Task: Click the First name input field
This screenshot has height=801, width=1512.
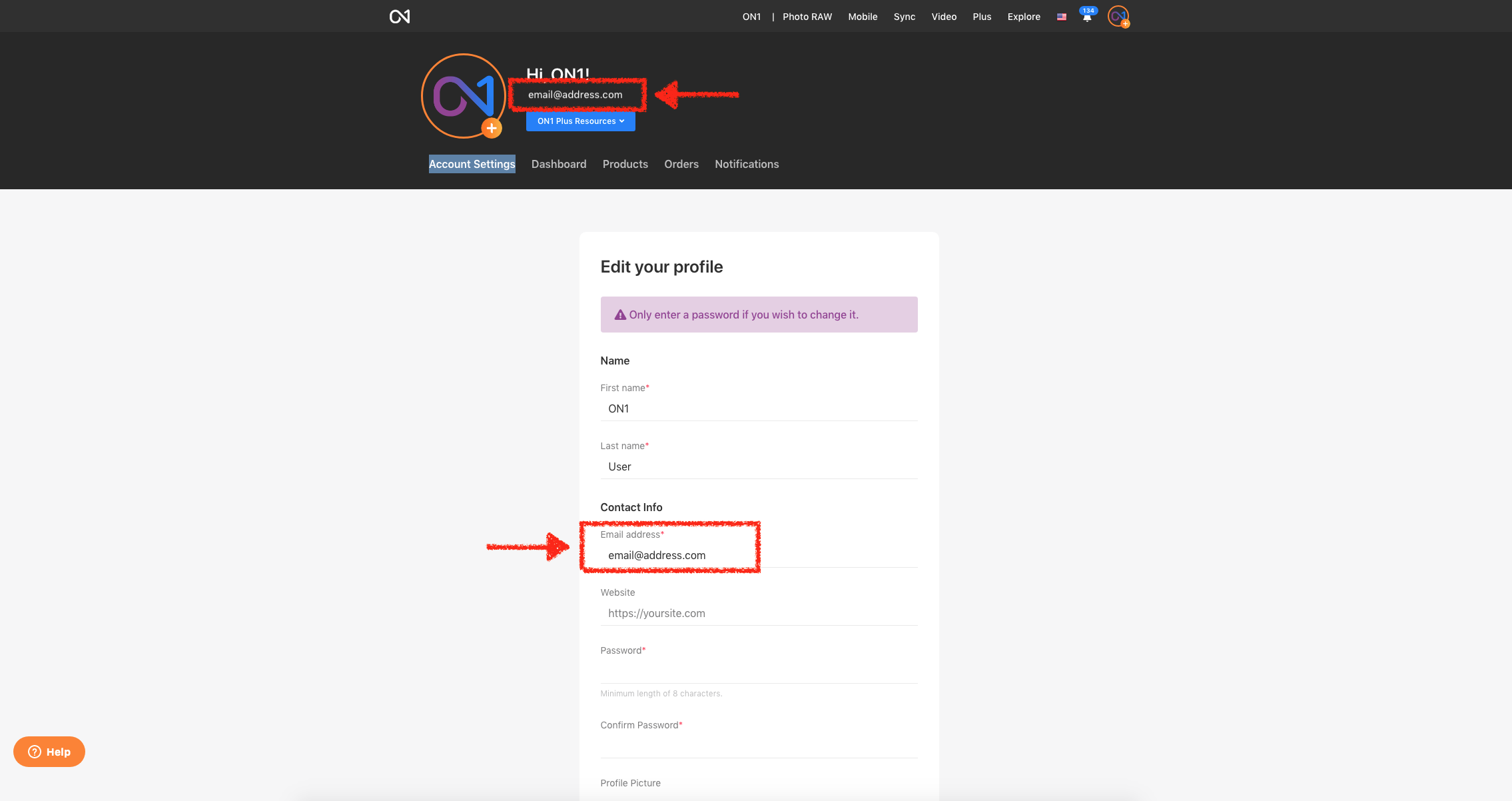Action: [759, 409]
